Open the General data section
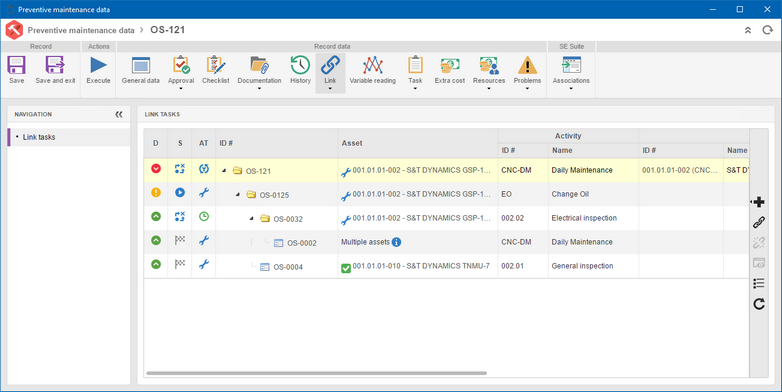The width and height of the screenshot is (782, 392). pyautogui.click(x=141, y=70)
